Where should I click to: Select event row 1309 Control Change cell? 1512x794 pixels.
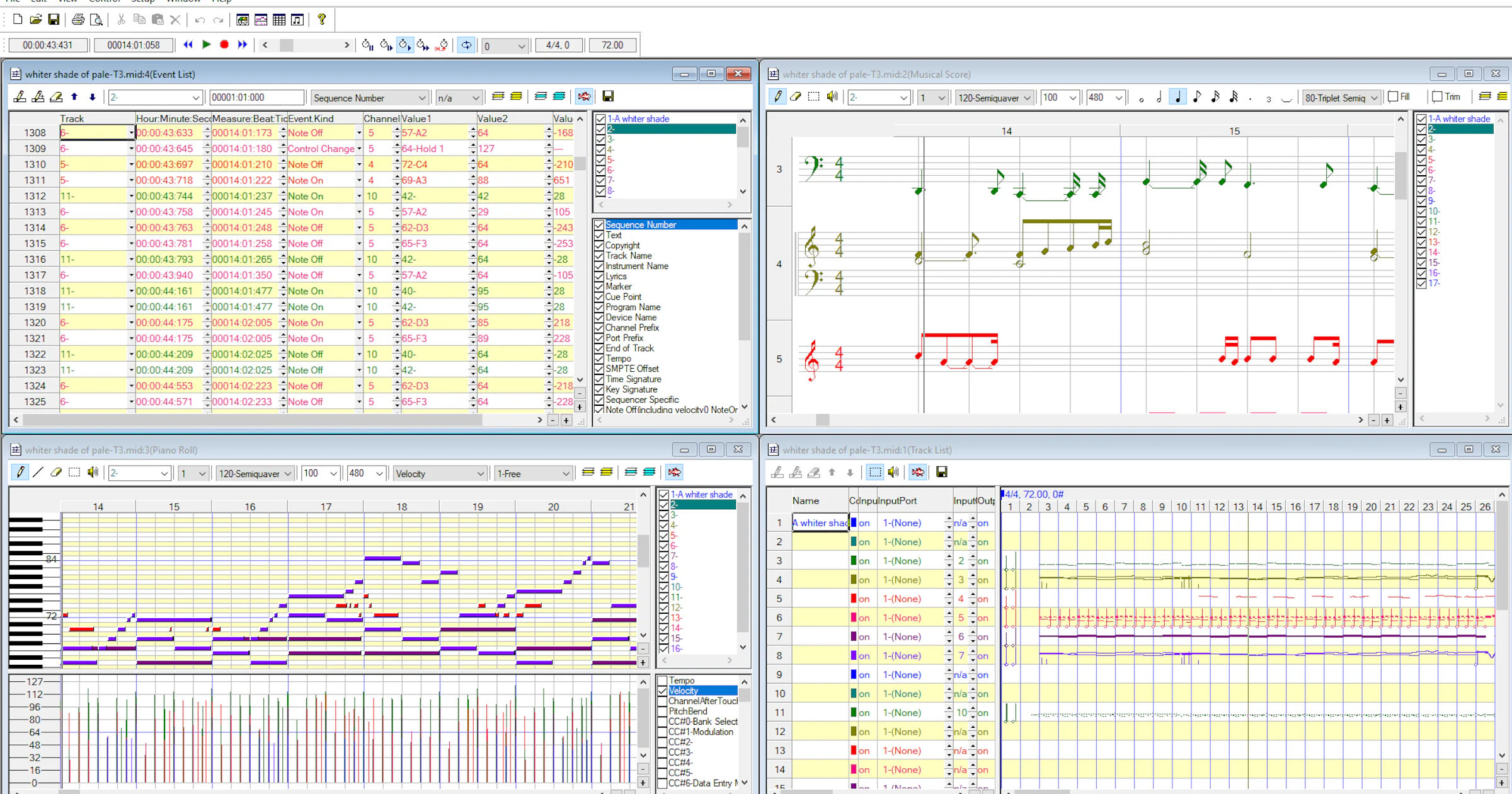pos(324,149)
